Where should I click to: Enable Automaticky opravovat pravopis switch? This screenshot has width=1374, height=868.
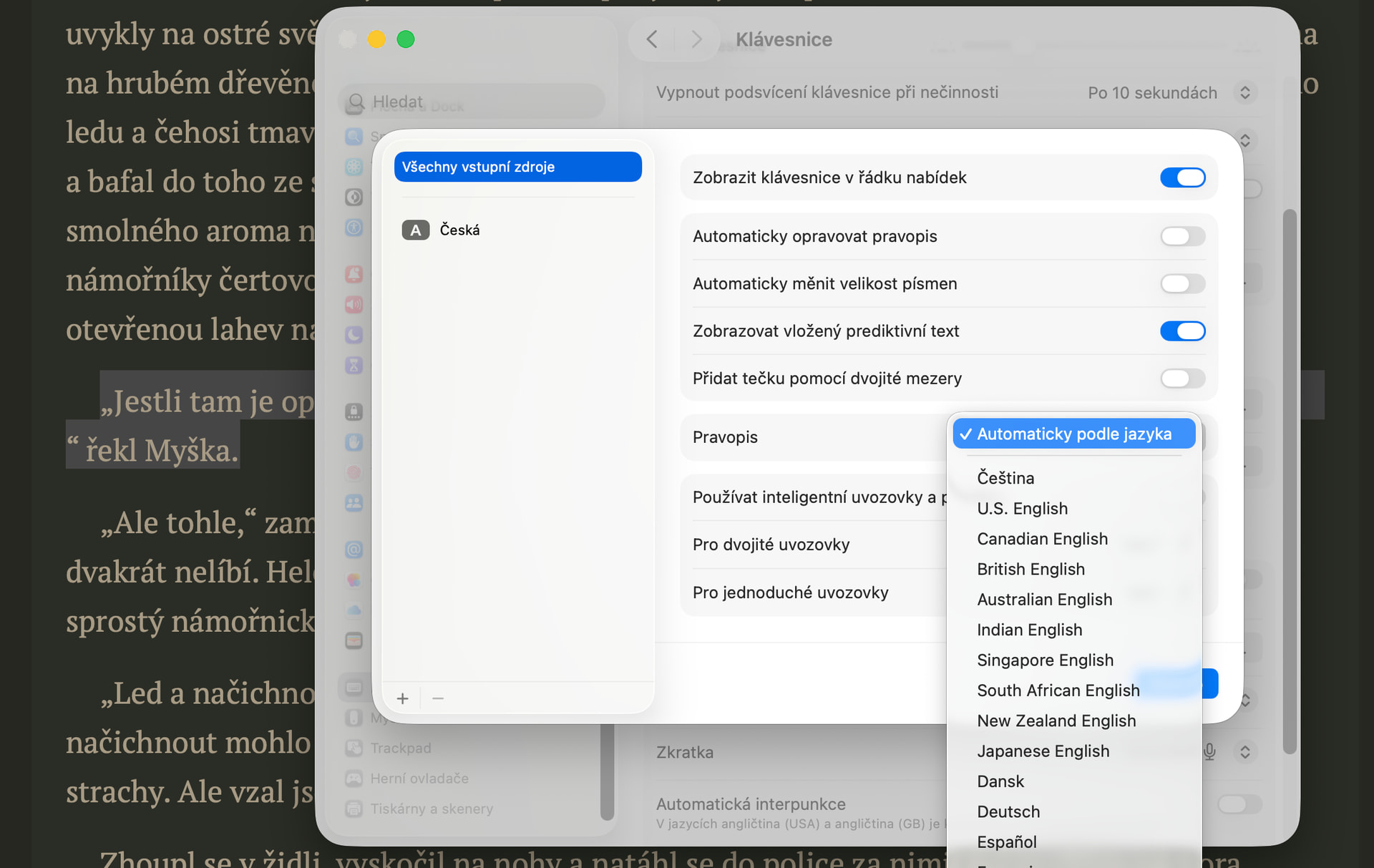(1182, 236)
